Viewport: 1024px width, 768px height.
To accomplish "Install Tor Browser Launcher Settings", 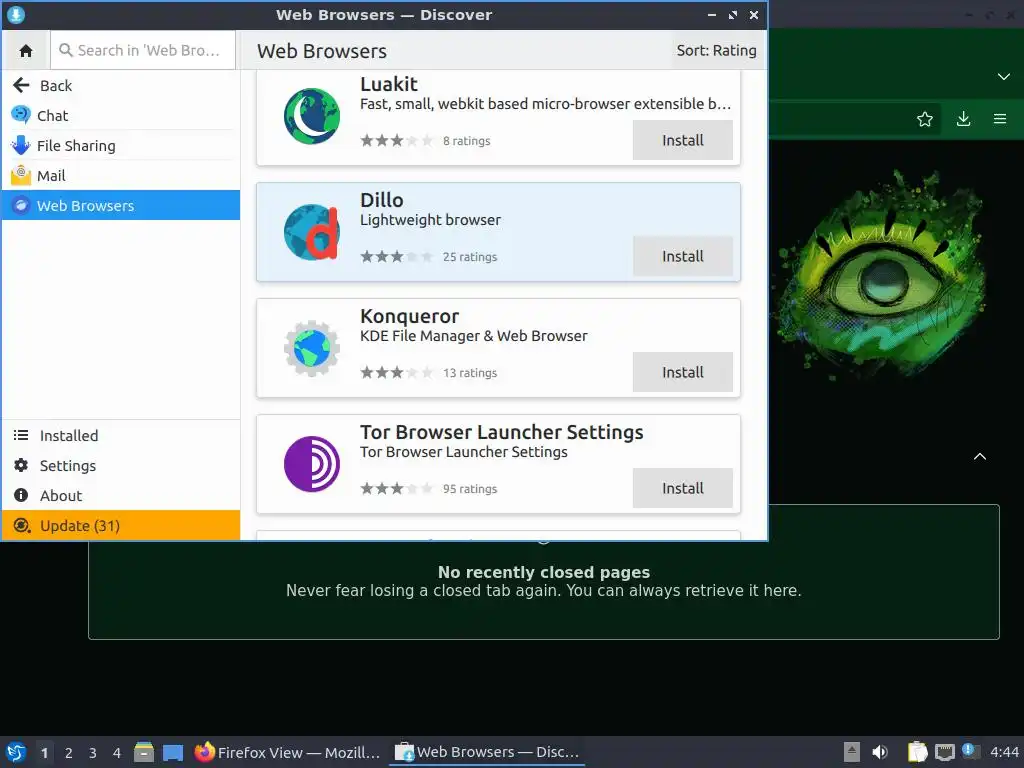I will 682,488.
